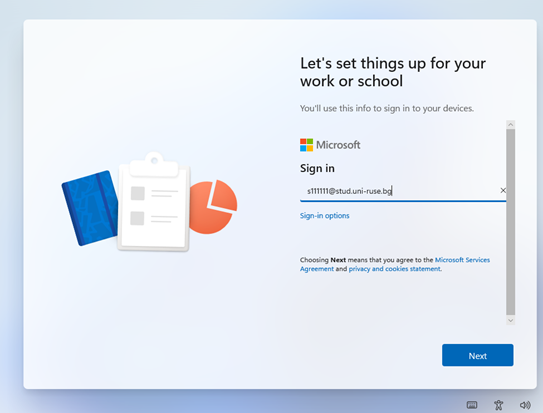The height and width of the screenshot is (413, 543).
Task: Open the Sign-in options link
Action: [324, 216]
